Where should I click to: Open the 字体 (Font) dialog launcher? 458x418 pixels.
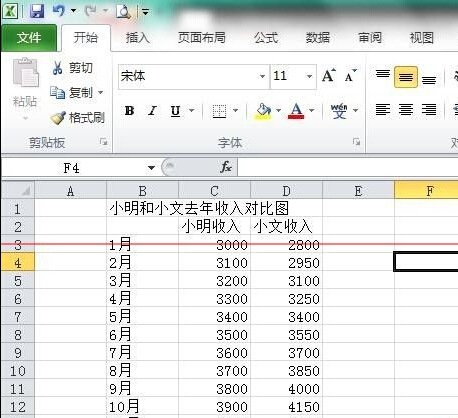coord(357,142)
